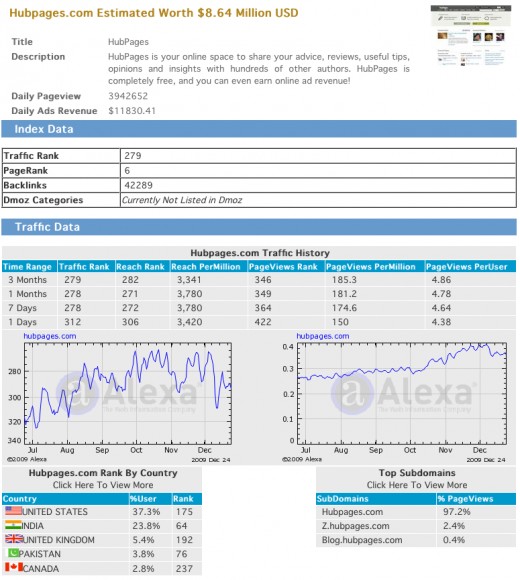520x580 pixels.
Task: Select the PageViews PerMillion column header
Action: tap(374, 267)
